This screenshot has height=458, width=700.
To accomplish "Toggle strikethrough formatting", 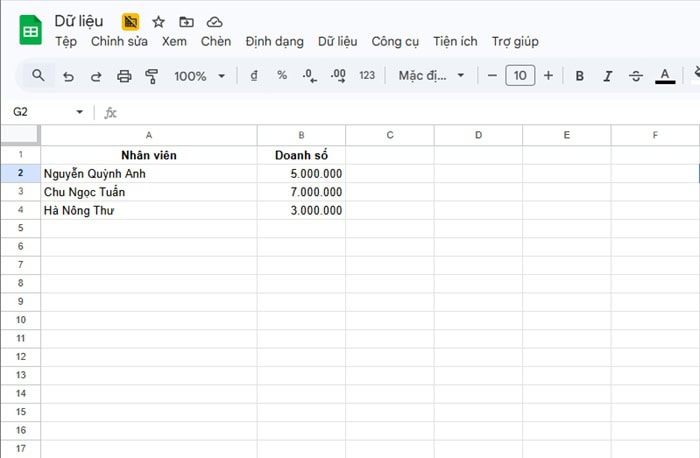I will pos(636,76).
